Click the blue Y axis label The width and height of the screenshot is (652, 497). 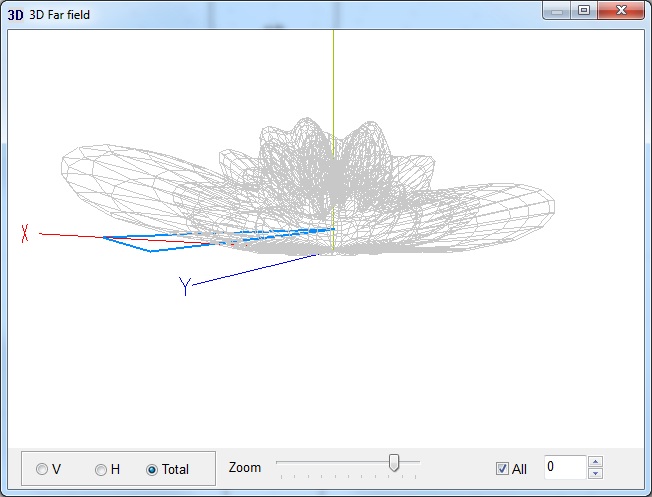185,286
